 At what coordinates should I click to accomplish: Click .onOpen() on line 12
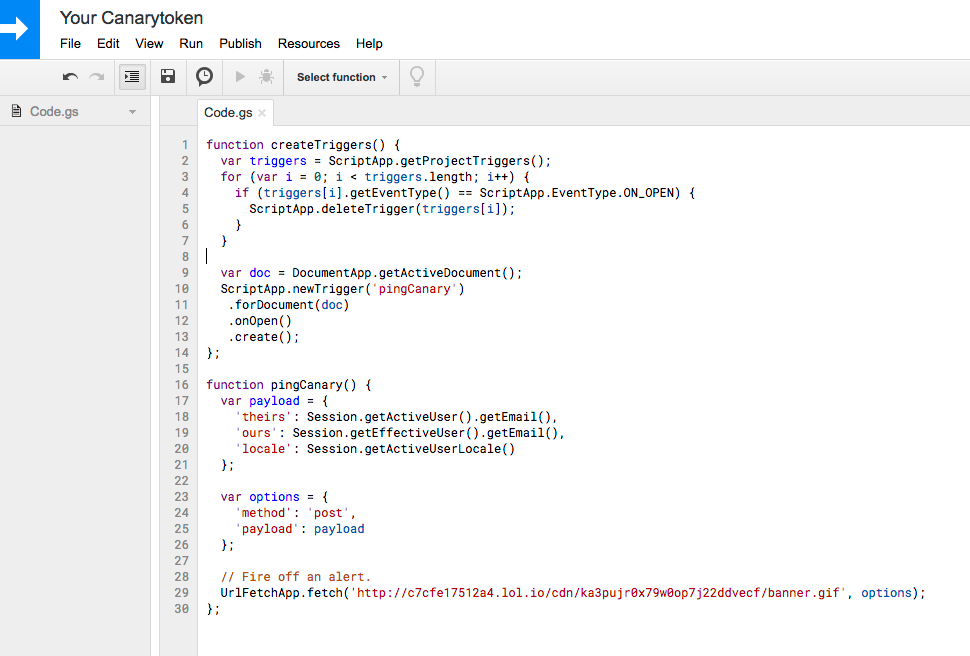coord(260,321)
